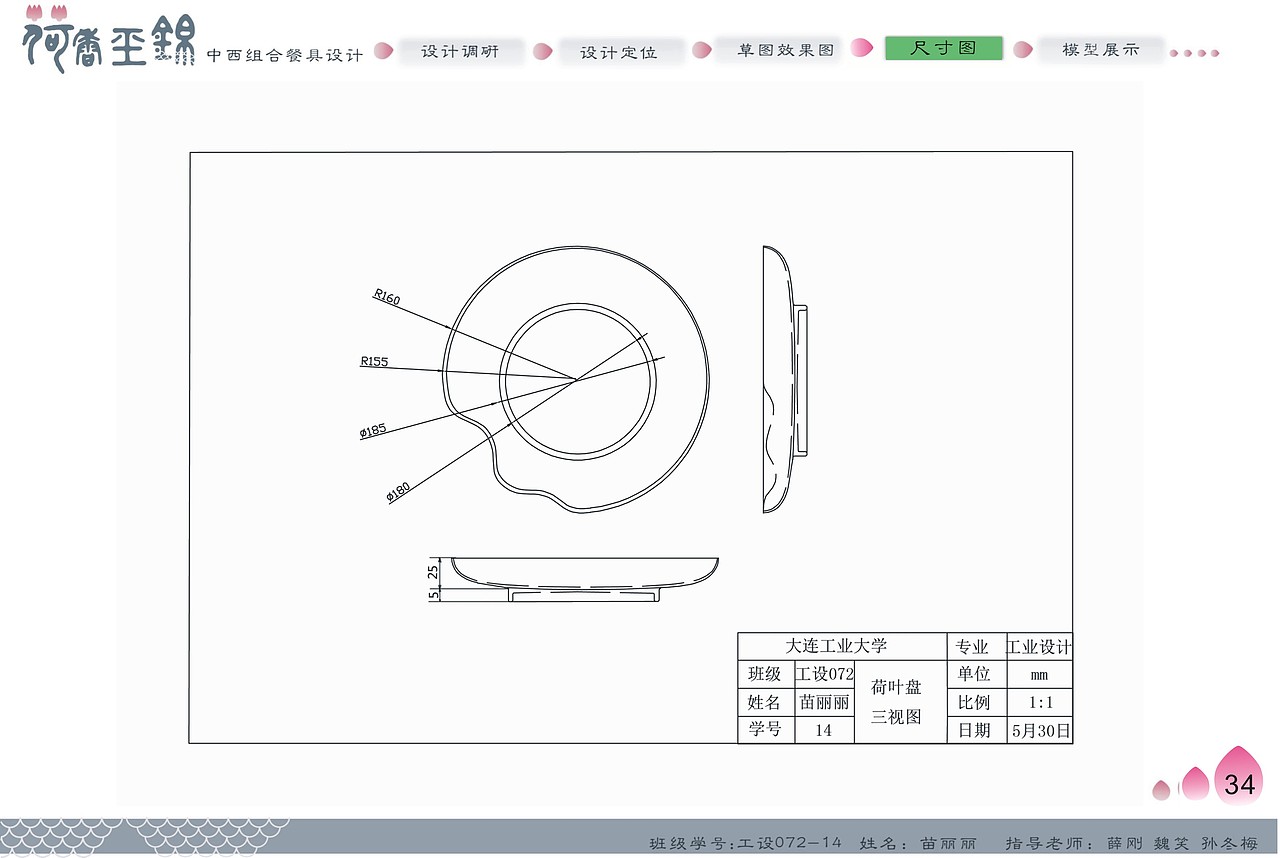1280x858 pixels.
Task: Go to the 模型展示 tab
Action: pyautogui.click(x=1100, y=49)
